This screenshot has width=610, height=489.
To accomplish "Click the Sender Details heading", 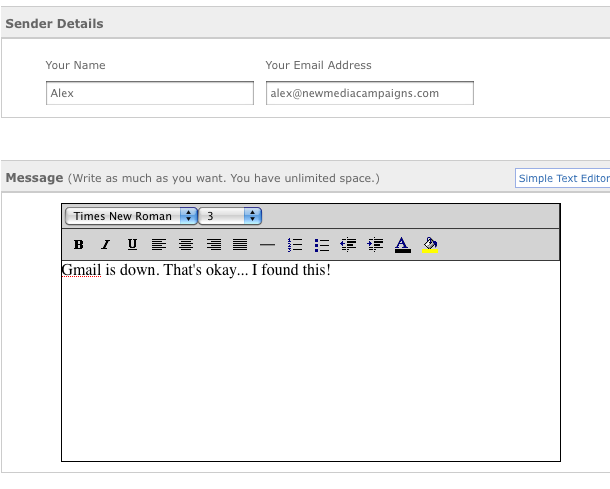I will coord(54,24).
